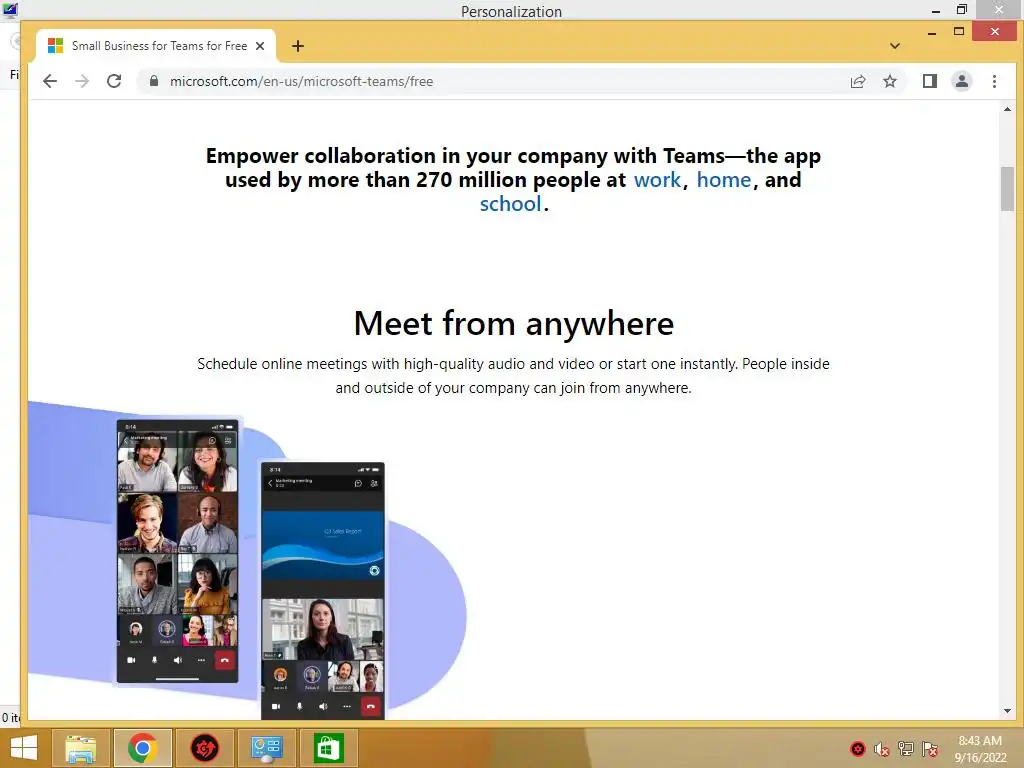
Task: Open a new browser tab
Action: [x=298, y=46]
